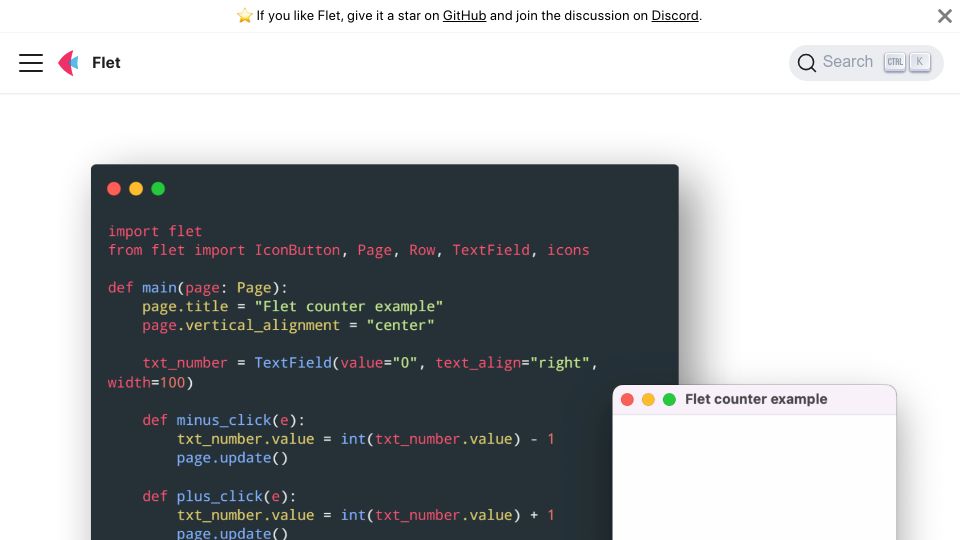Click 'IconButton' in the import line
This screenshot has width=960, height=540.
297,250
